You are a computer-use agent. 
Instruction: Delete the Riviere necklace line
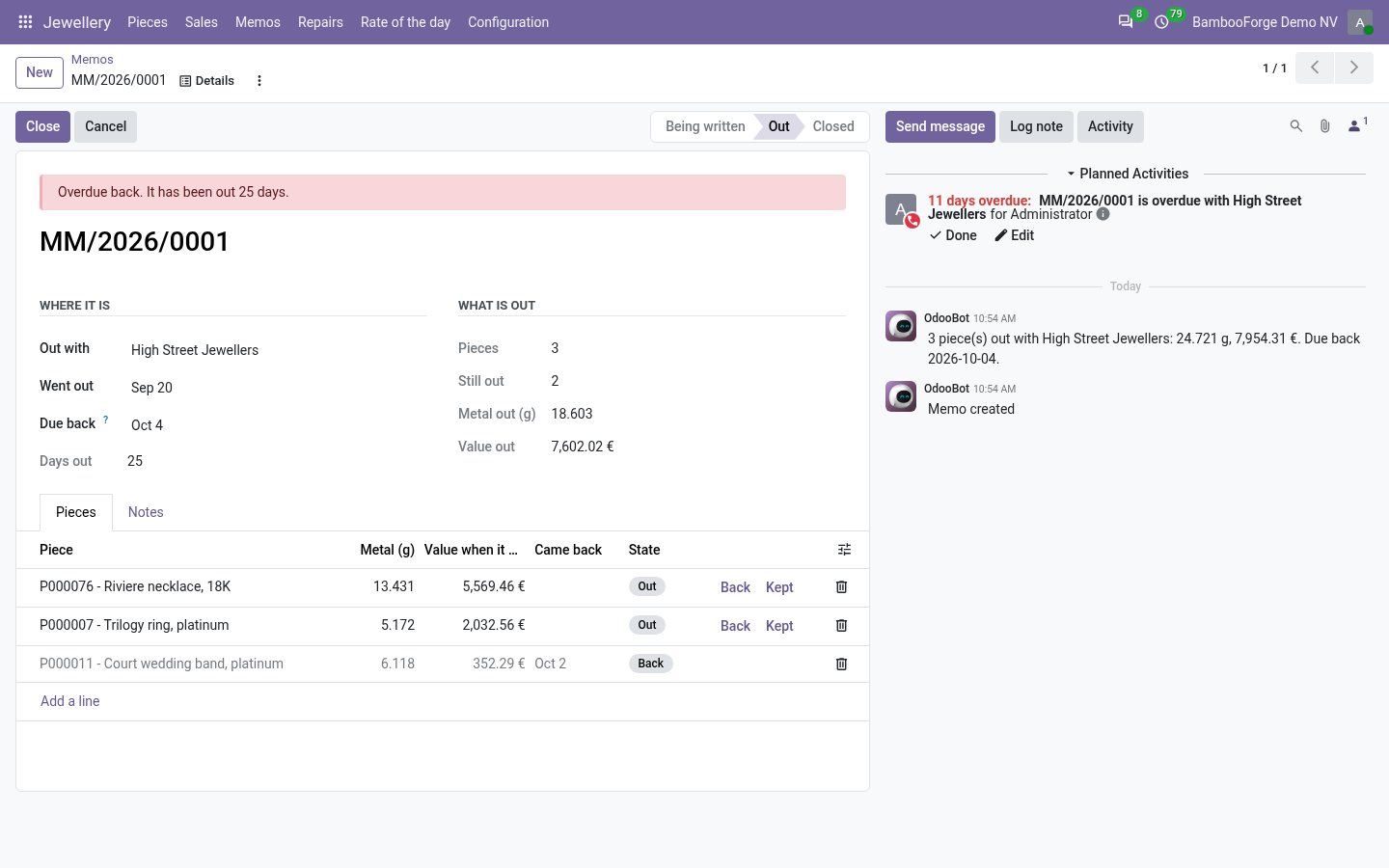click(x=841, y=587)
